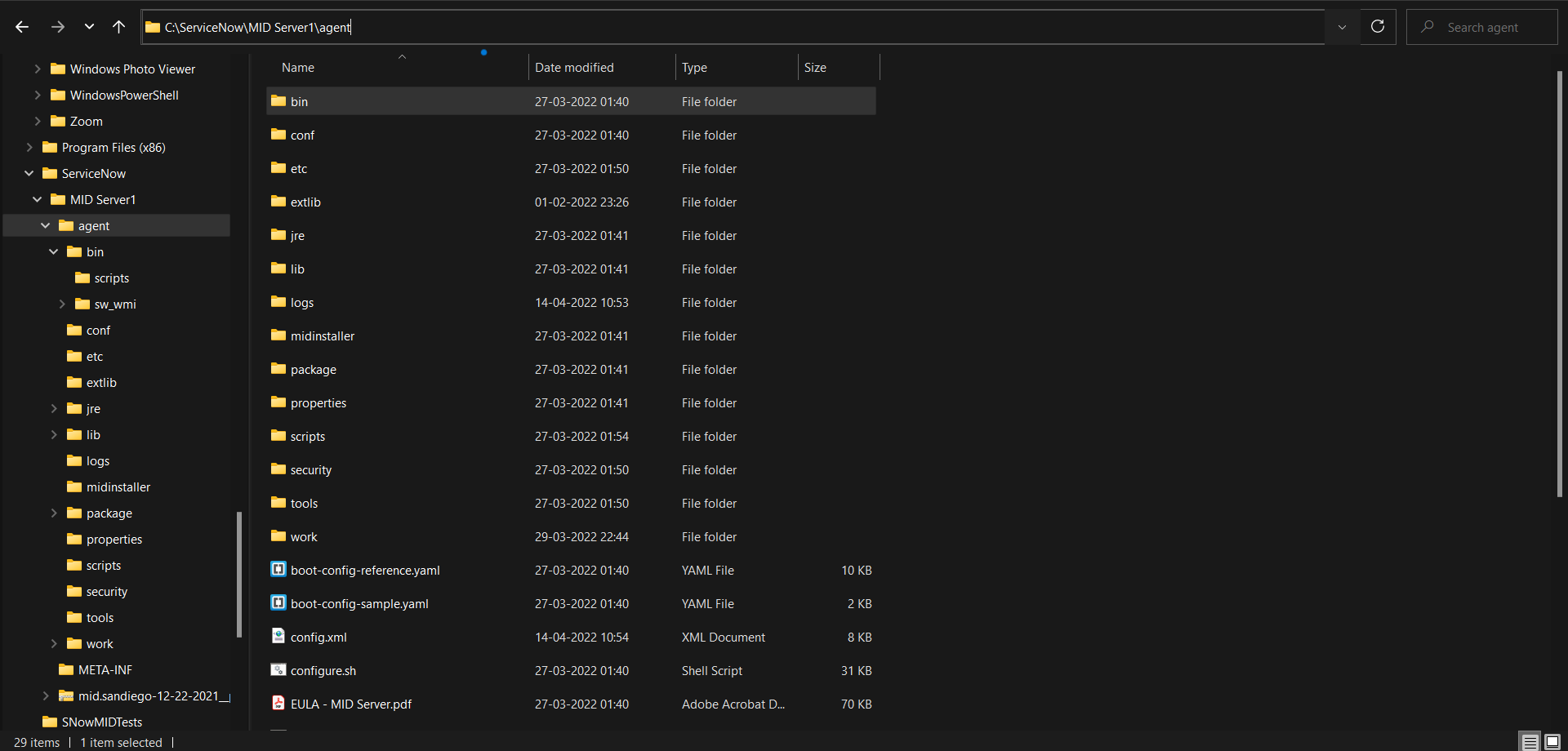Click the 14-04-2022 10:54 date of config.xml
Viewport: 1568px width, 751px height.
(x=581, y=638)
